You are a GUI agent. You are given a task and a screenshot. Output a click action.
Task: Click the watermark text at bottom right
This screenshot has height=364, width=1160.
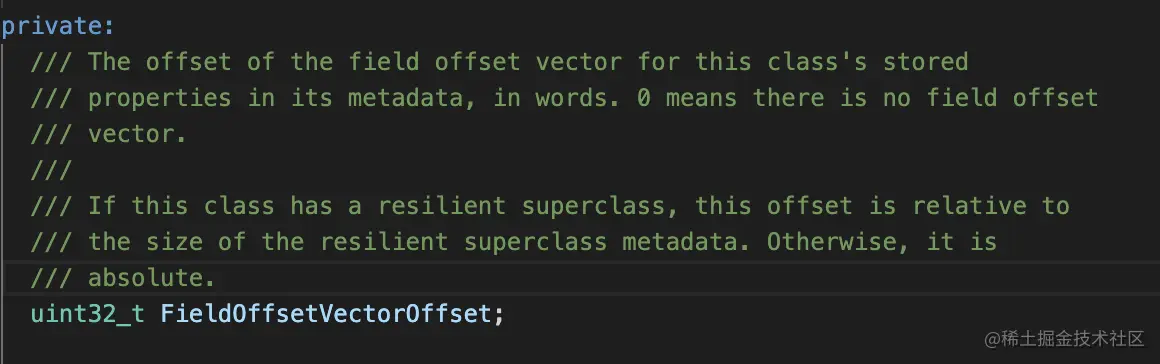(x=1064, y=339)
